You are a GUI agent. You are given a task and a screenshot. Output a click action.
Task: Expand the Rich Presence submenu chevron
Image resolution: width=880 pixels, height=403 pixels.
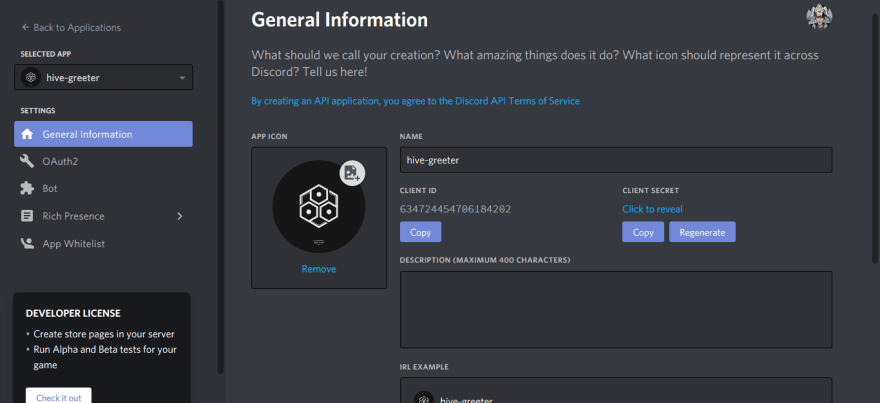point(180,216)
